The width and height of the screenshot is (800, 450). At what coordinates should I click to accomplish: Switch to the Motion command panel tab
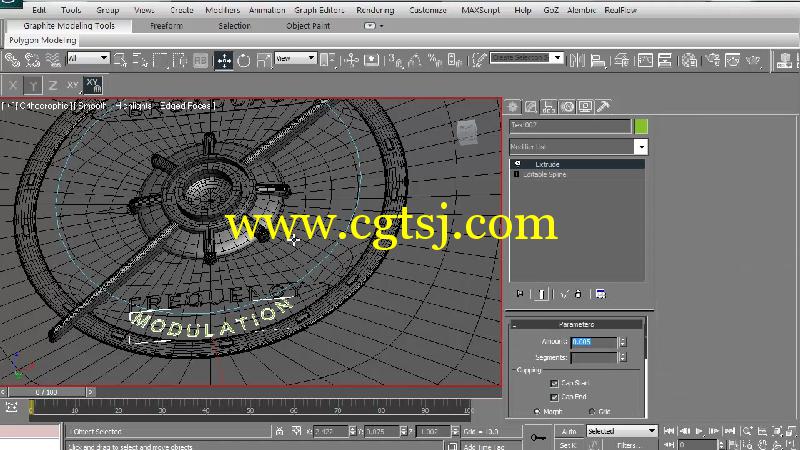(567, 107)
